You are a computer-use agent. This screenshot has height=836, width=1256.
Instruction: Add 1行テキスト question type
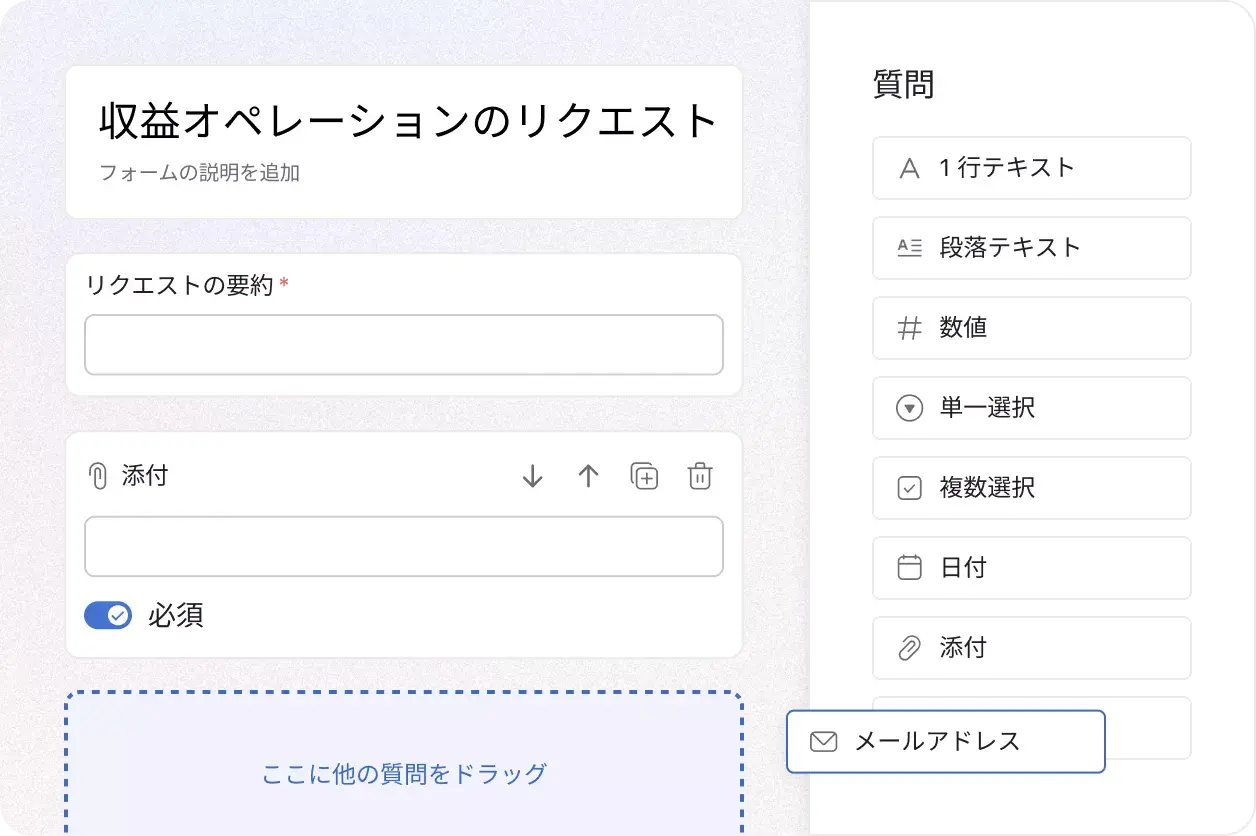[1032, 168]
